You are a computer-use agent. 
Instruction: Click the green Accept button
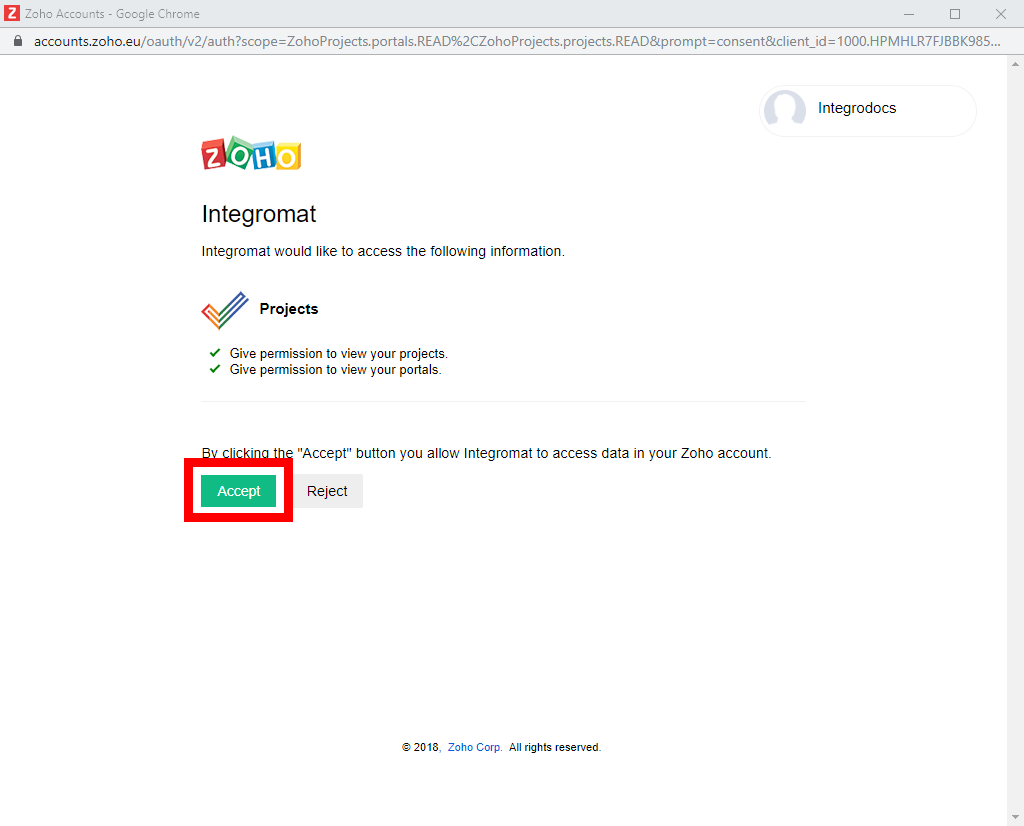pos(238,491)
